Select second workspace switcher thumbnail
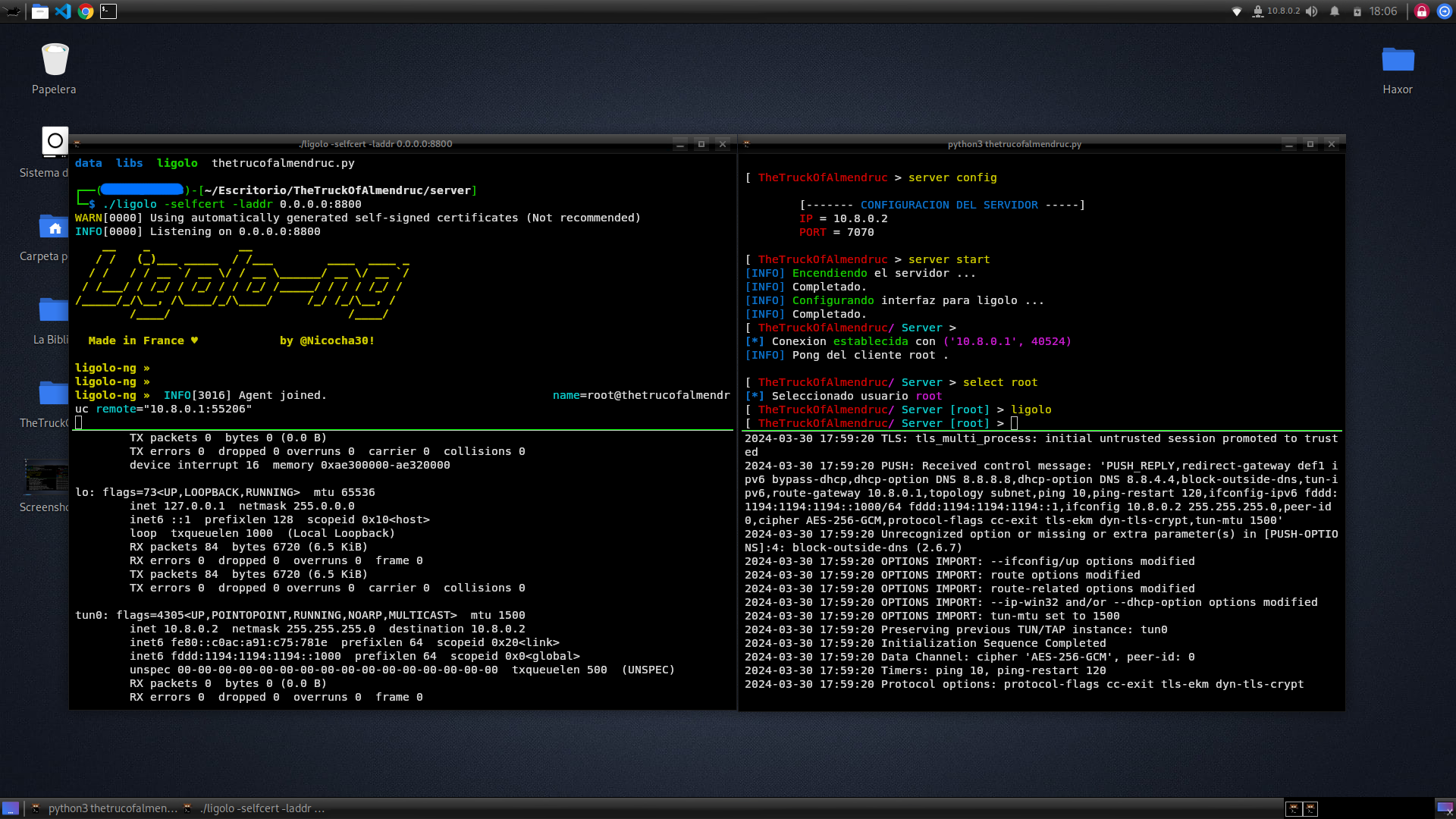 coord(1310,809)
